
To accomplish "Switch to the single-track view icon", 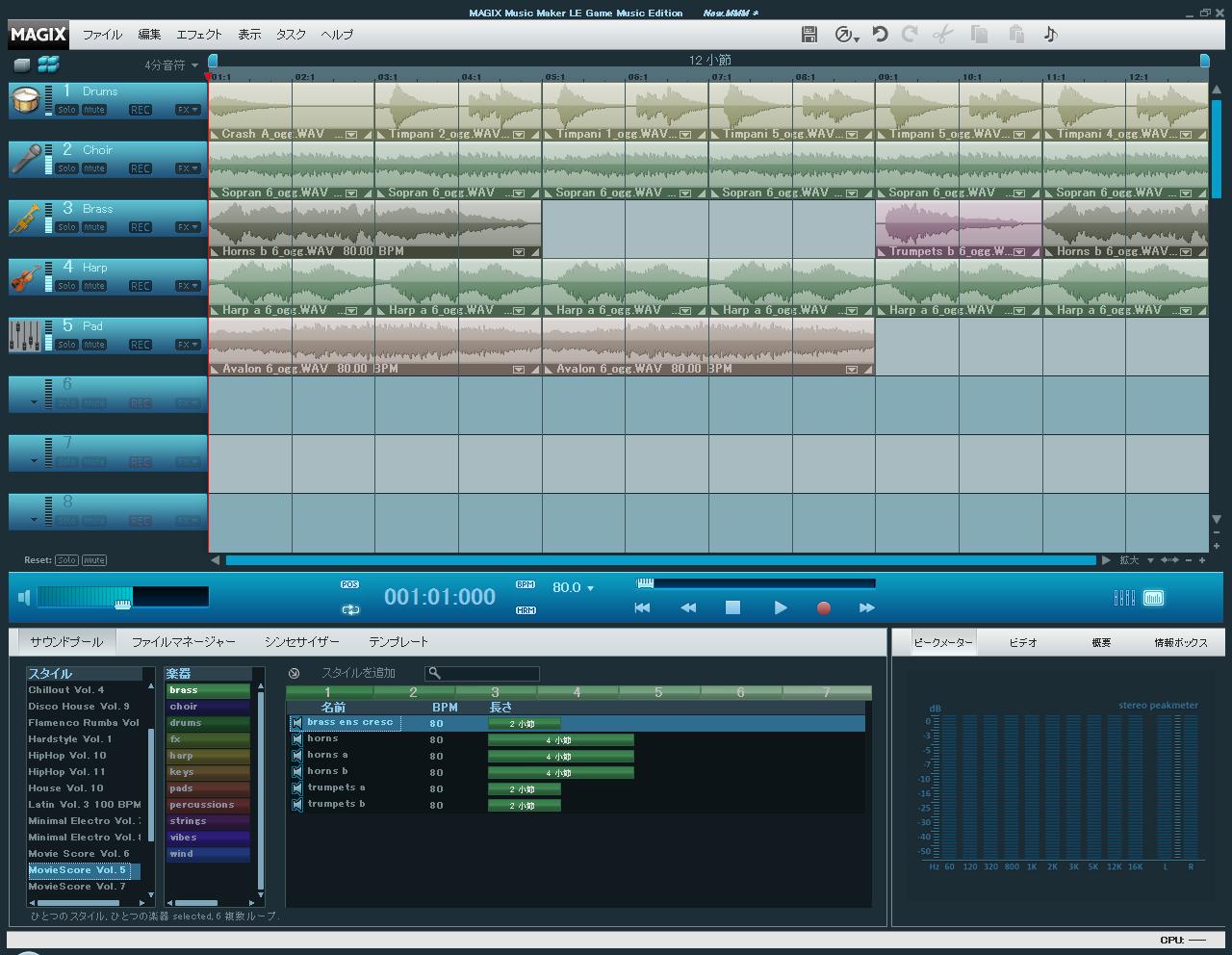I will (x=22, y=65).
